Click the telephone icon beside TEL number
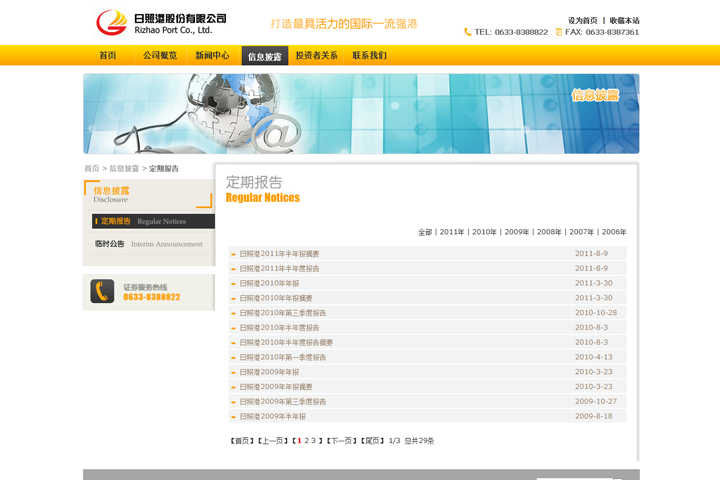The image size is (720, 480). [x=468, y=32]
